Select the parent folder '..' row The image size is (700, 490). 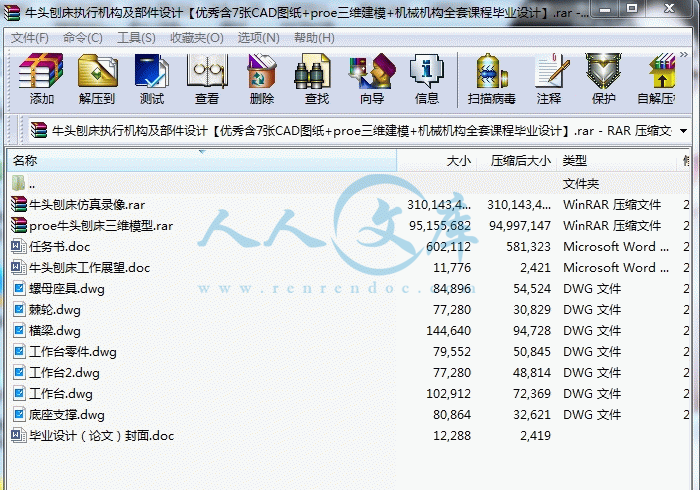click(349, 183)
